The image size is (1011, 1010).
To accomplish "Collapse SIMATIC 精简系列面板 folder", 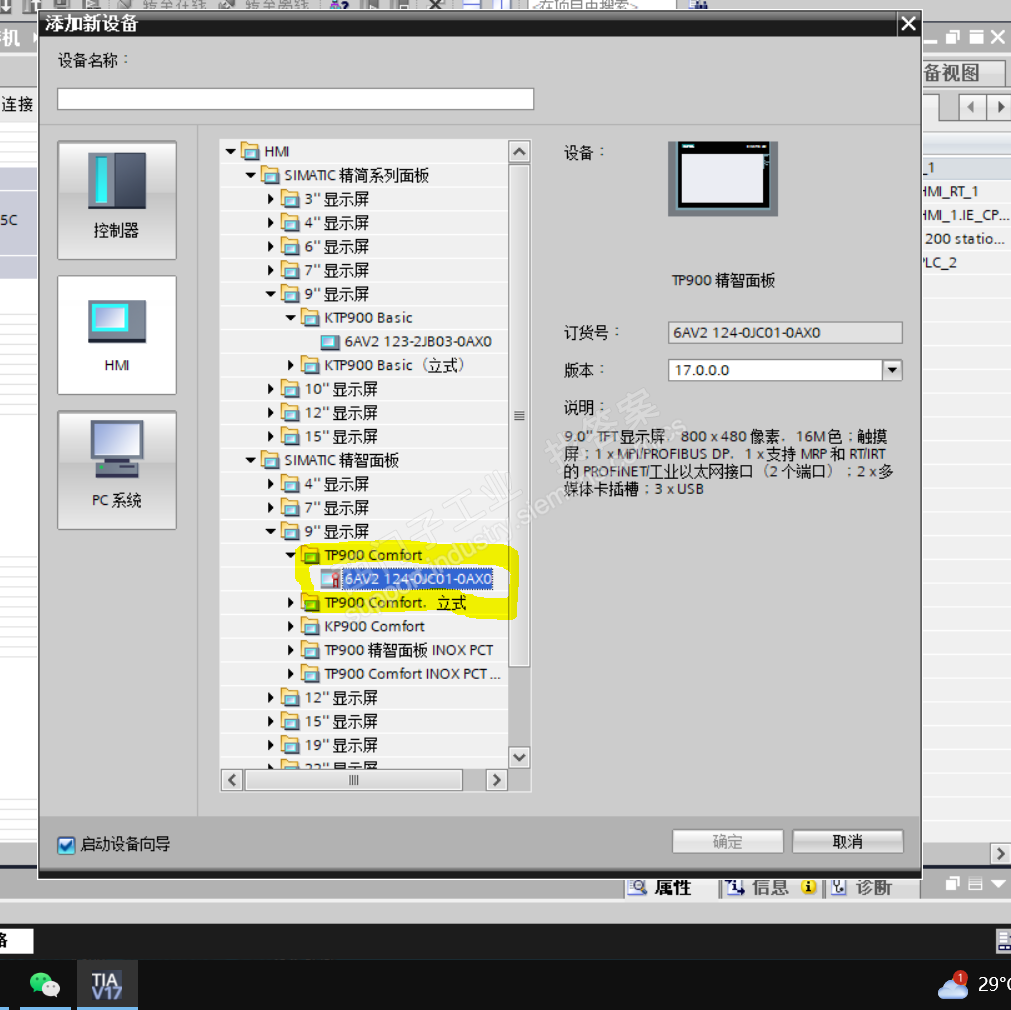I will pos(250,175).
